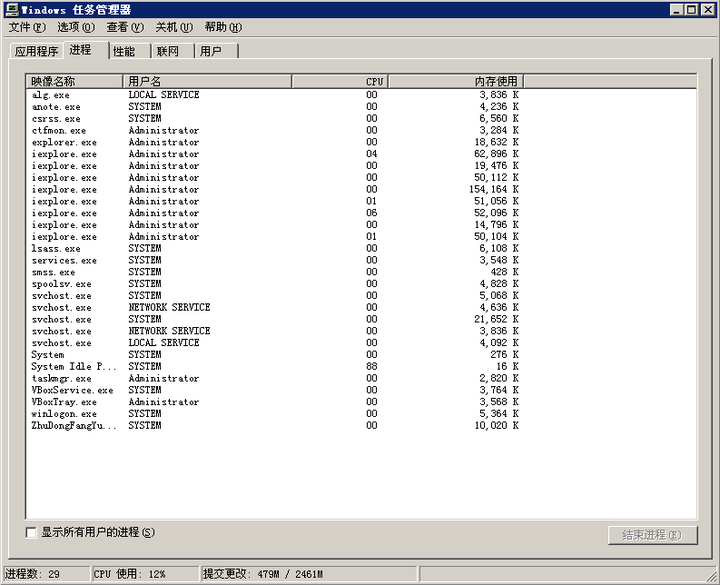Open the 查看(V) menu
This screenshot has height=585, width=720.
(x=125, y=28)
